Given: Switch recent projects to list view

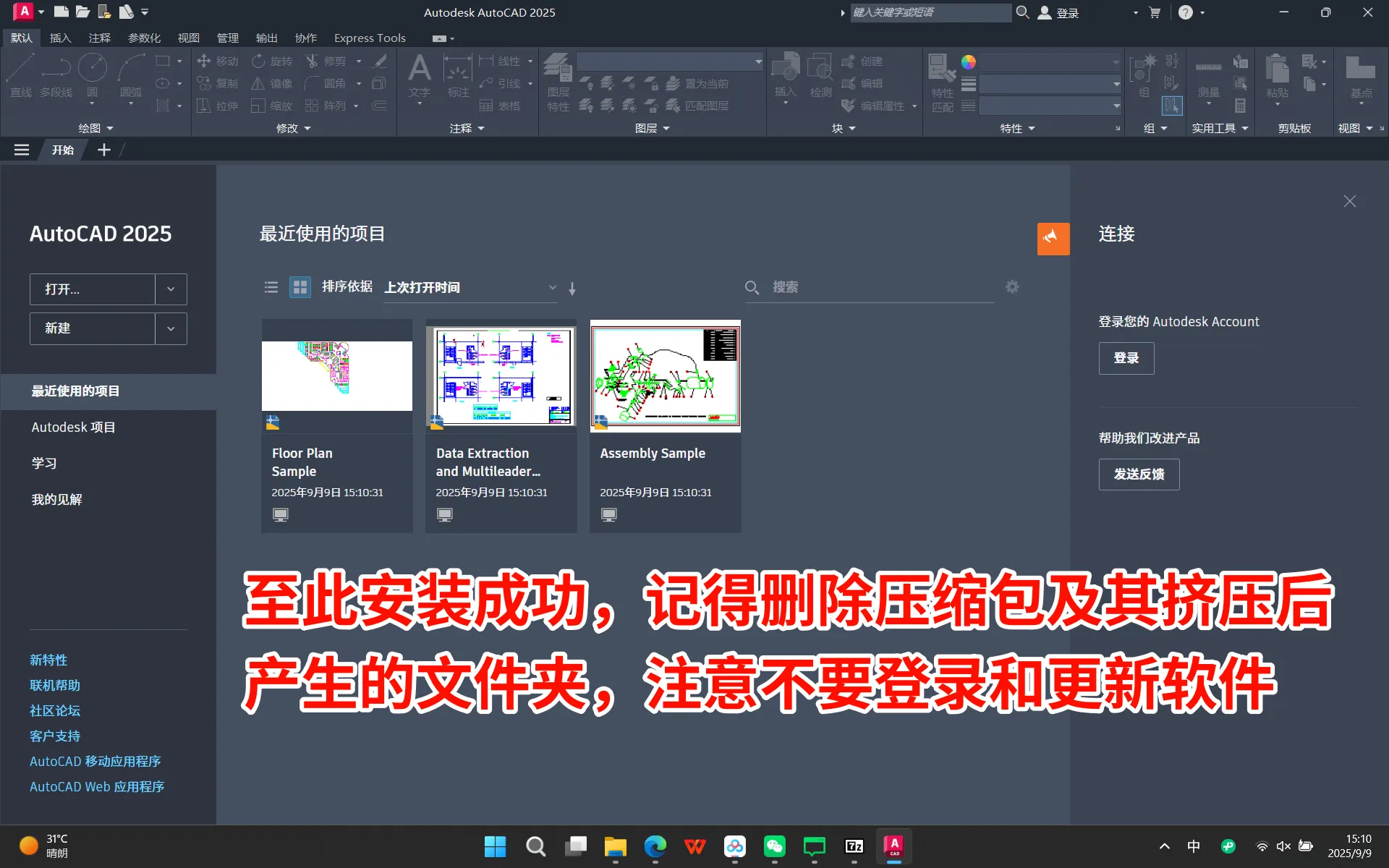Looking at the screenshot, I should click(x=271, y=286).
